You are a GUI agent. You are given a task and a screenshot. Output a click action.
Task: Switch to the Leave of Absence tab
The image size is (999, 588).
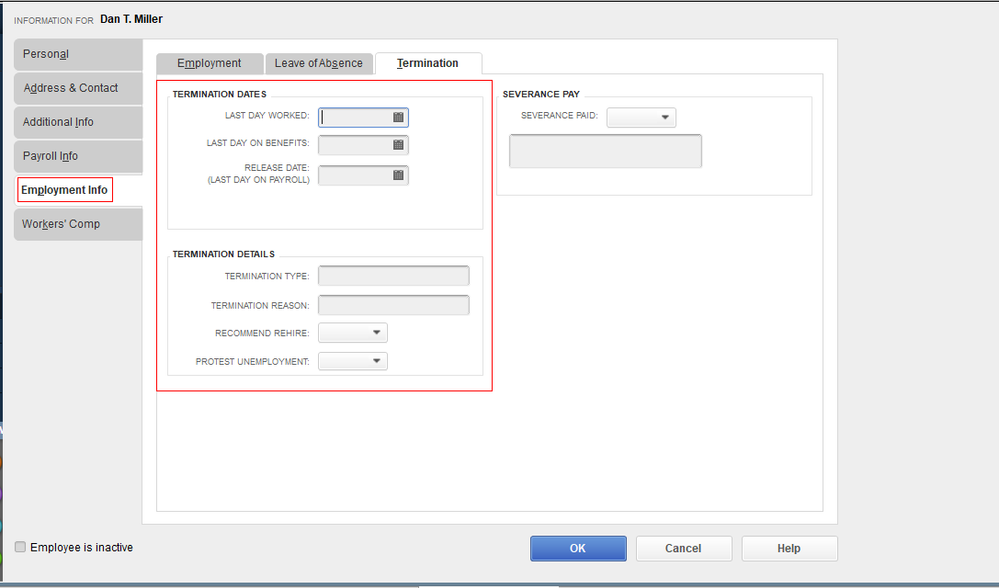pyautogui.click(x=319, y=63)
